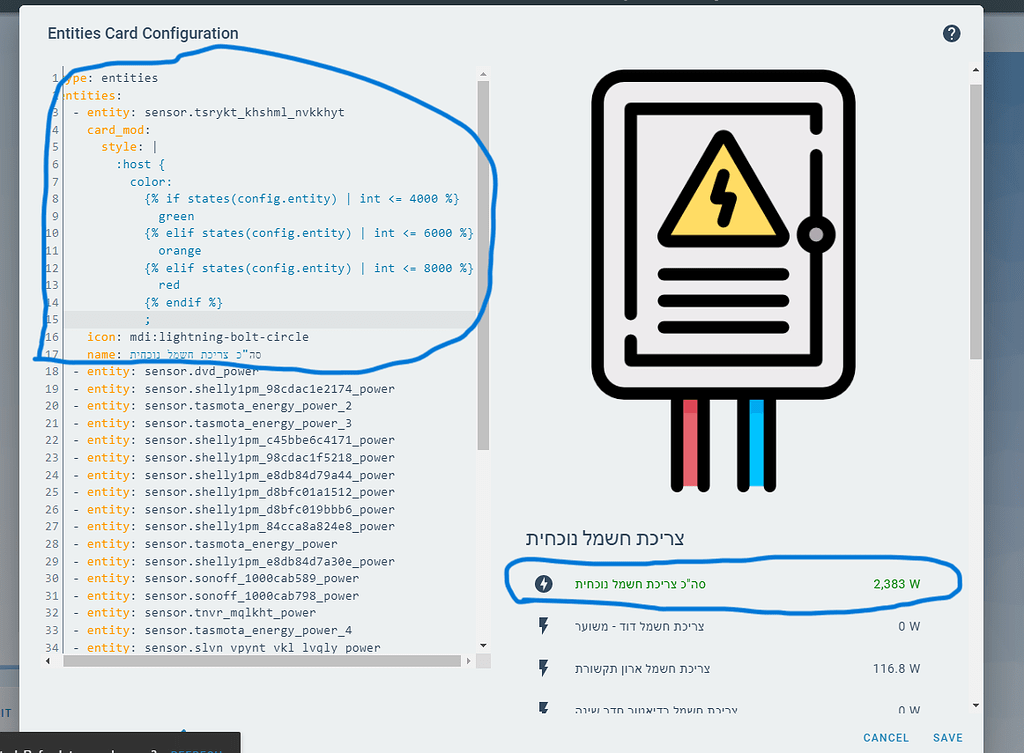Click the scroll-down arrow of the preview panel

coord(975,704)
